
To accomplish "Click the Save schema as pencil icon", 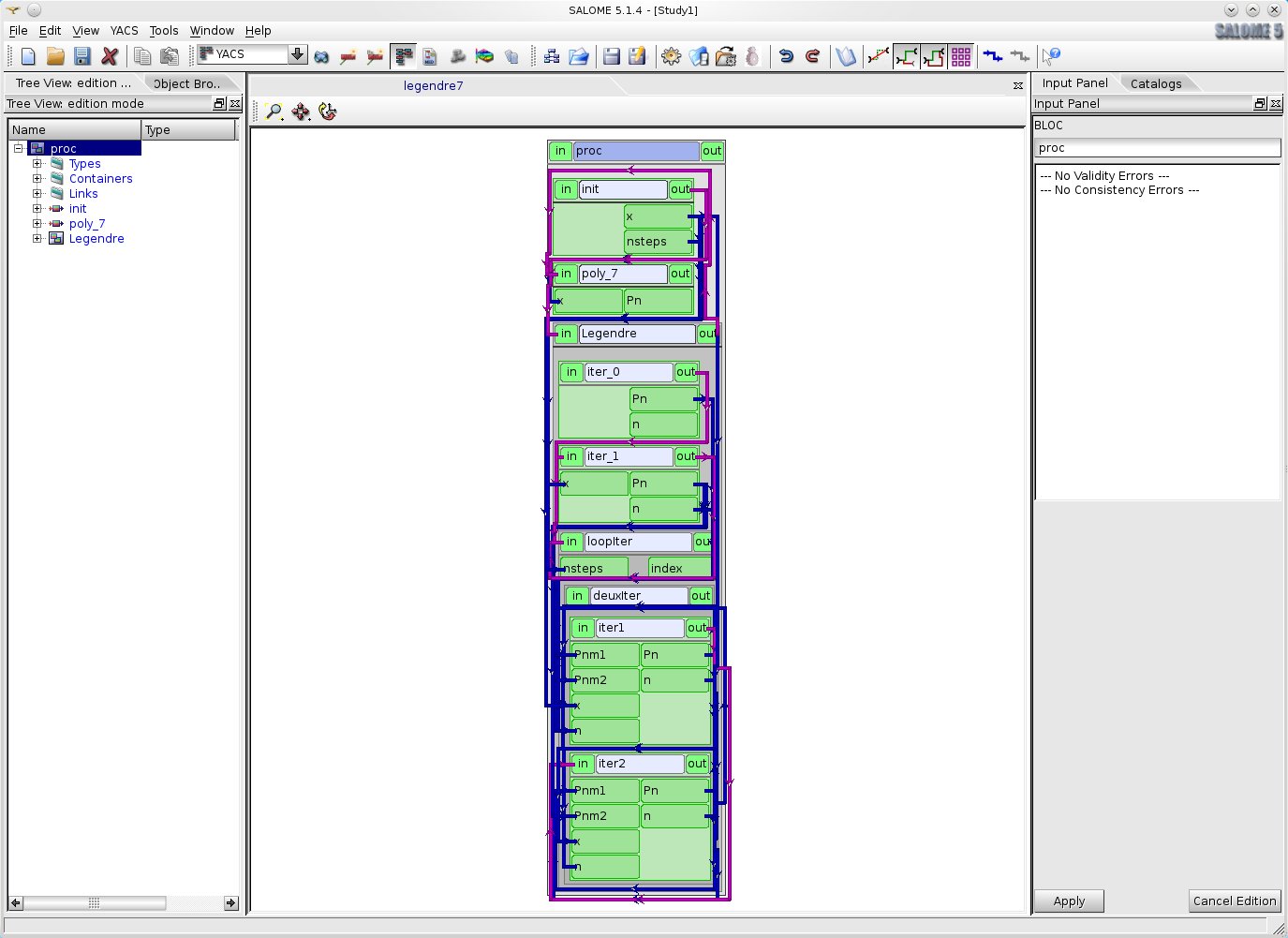I will [638, 56].
